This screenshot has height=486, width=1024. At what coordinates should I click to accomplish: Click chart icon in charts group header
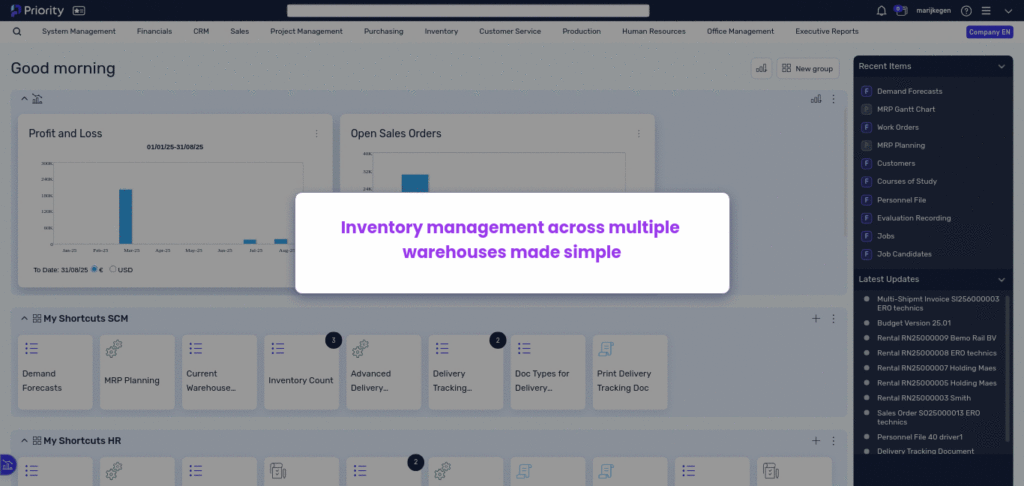pos(816,99)
